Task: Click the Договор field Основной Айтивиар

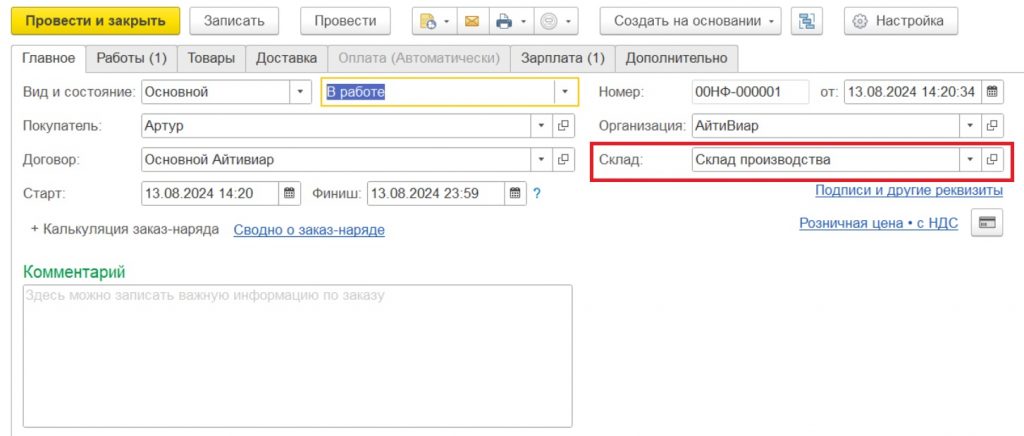Action: click(x=336, y=159)
